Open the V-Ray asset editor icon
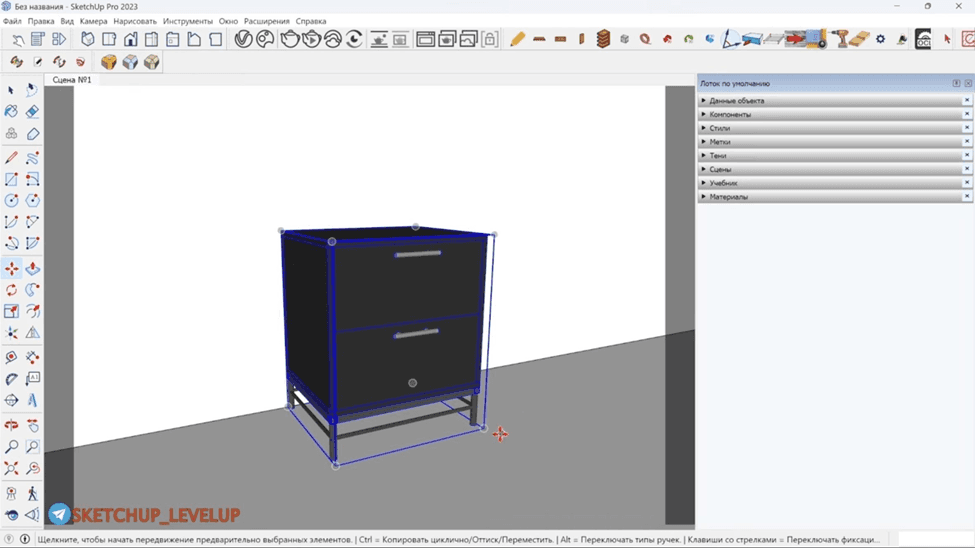975x548 pixels. [x=244, y=39]
